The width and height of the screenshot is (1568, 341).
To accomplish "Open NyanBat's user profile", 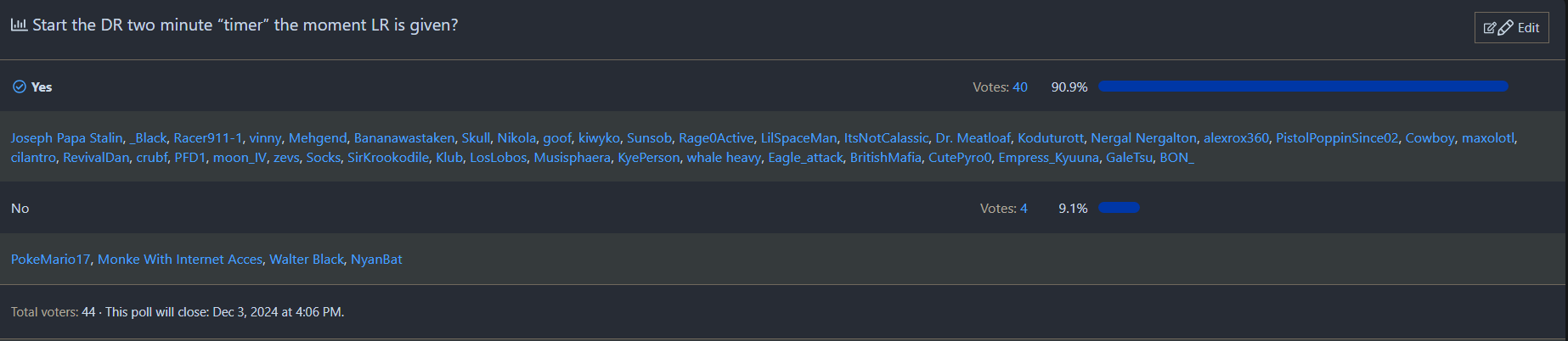I will (x=376, y=260).
